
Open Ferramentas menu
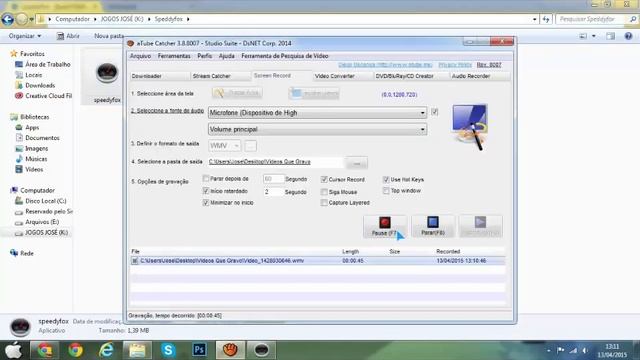[174, 56]
